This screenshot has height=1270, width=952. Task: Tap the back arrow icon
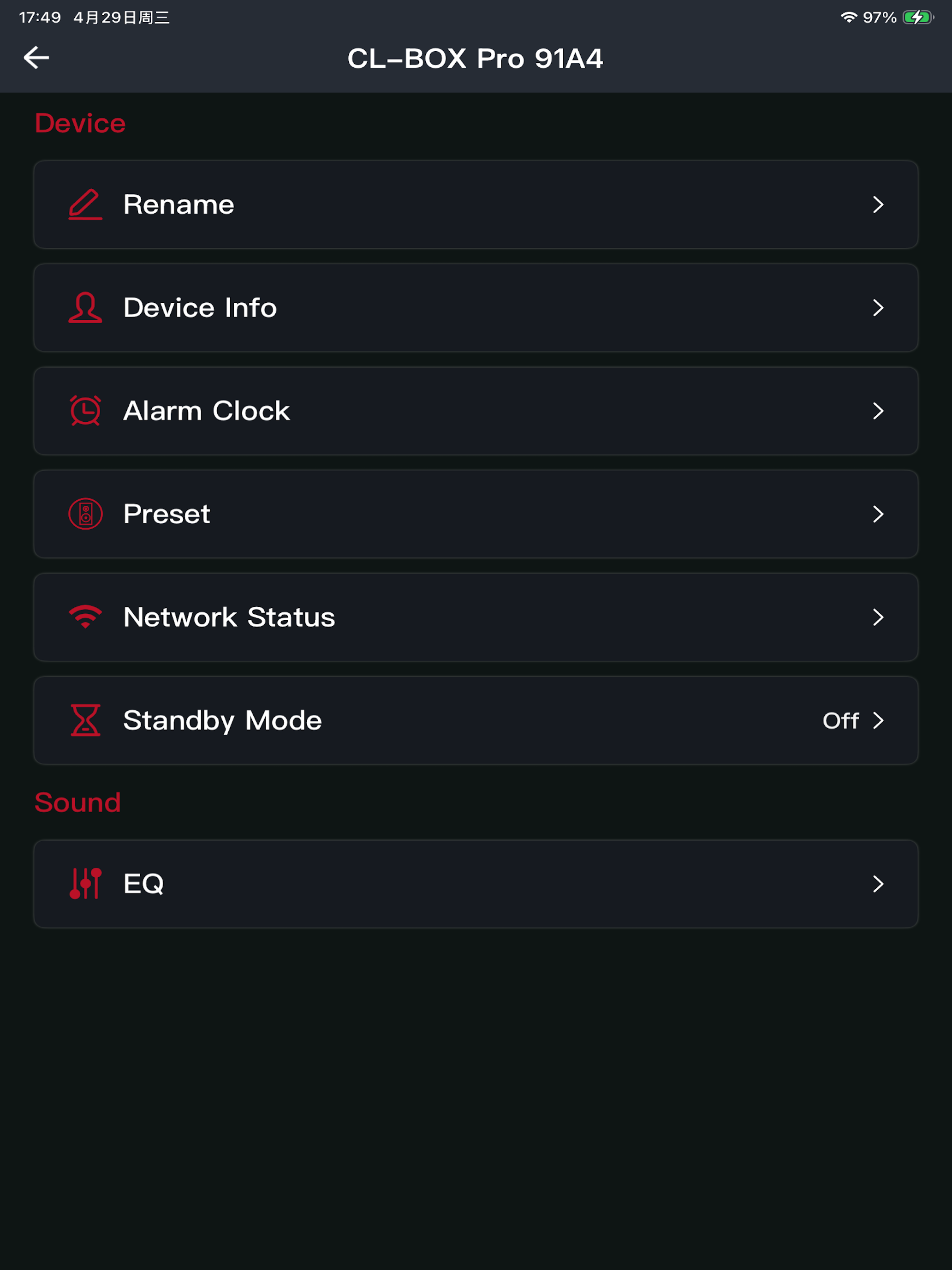36,57
